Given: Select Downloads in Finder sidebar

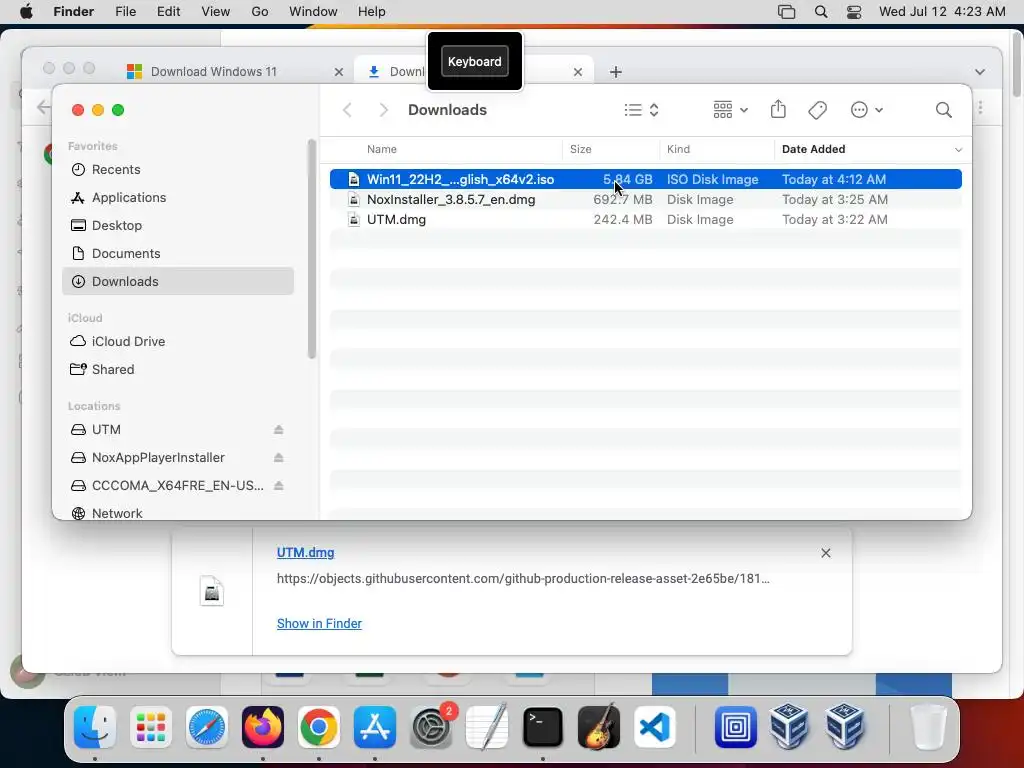Looking at the screenshot, I should [178, 281].
